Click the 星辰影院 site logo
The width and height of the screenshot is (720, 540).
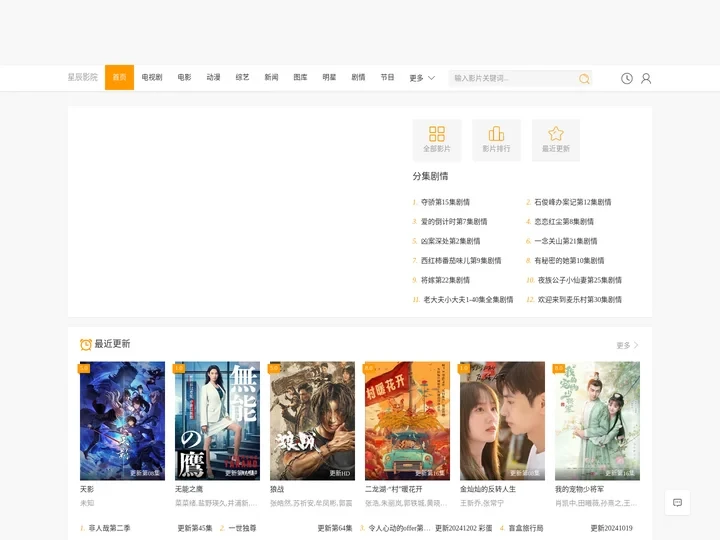83,77
